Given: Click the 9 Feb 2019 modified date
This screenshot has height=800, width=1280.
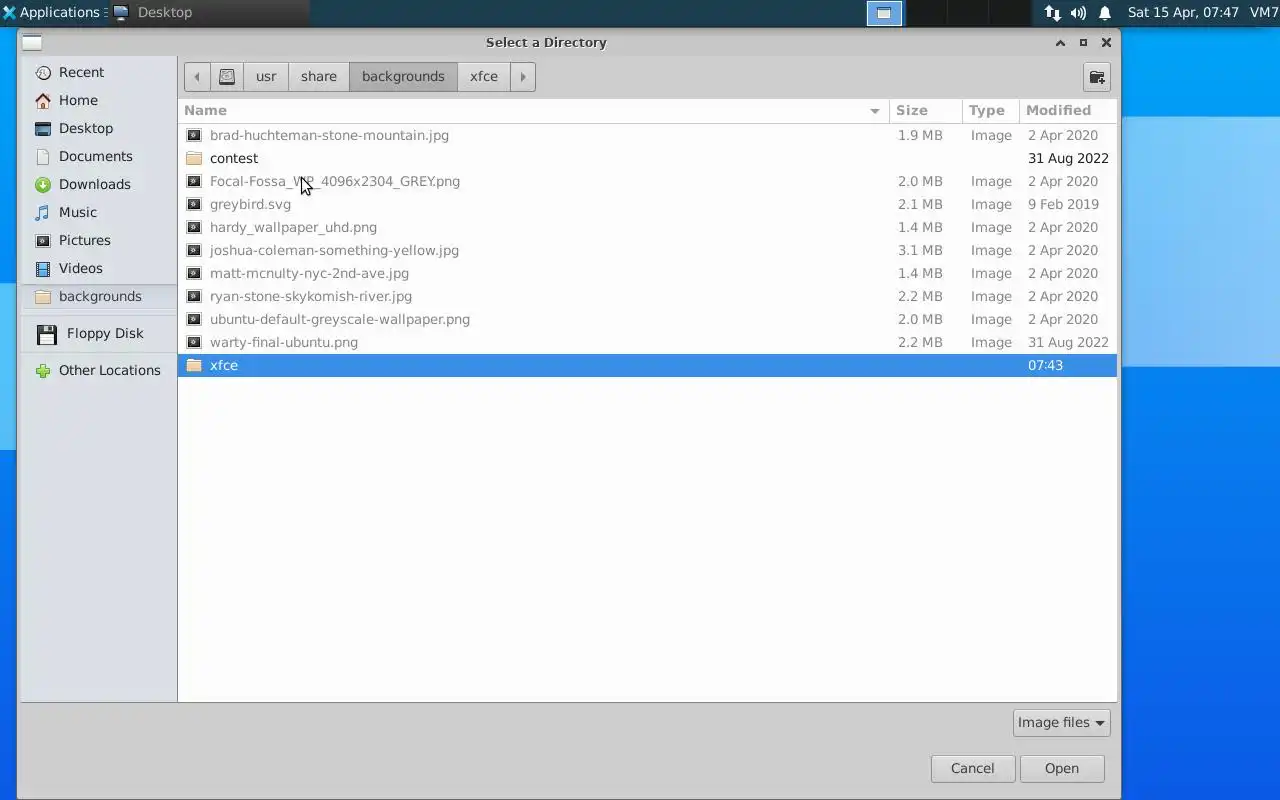Looking at the screenshot, I should tap(1063, 204).
